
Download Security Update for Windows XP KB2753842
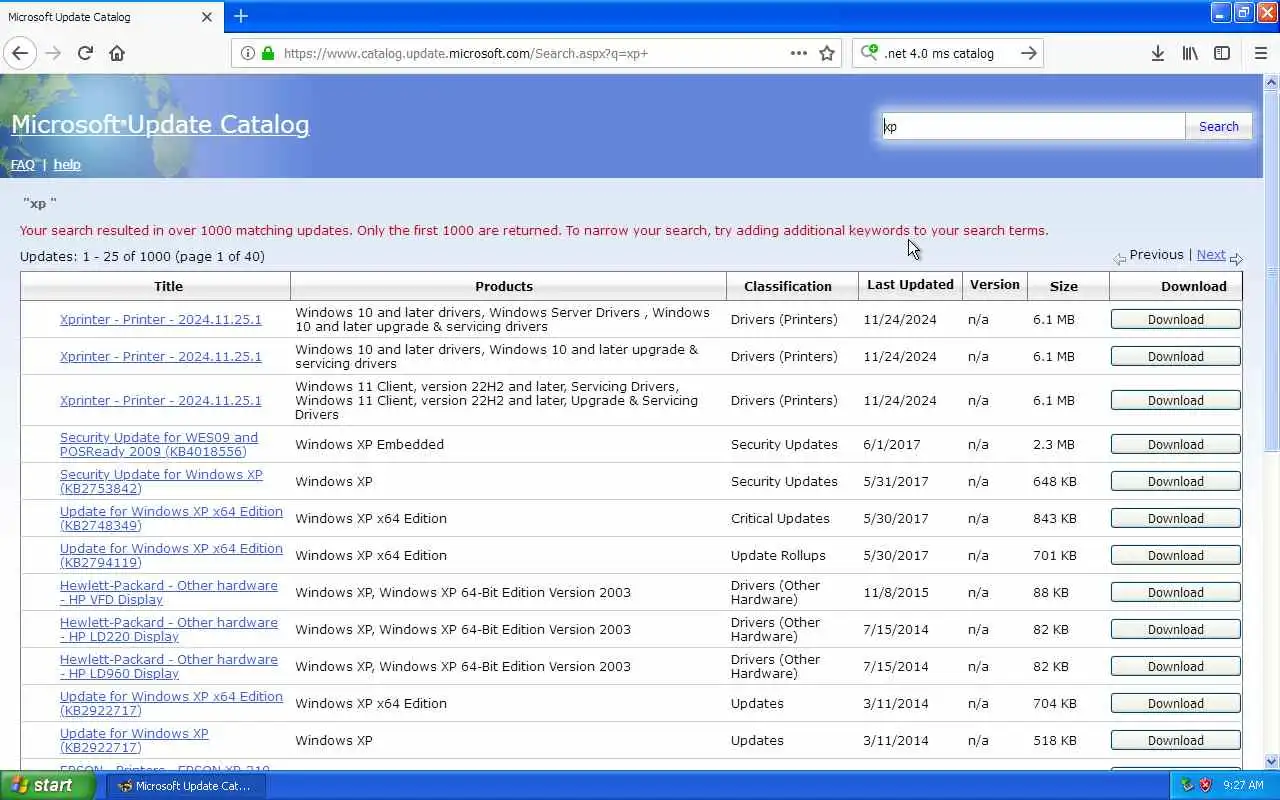tap(1176, 481)
